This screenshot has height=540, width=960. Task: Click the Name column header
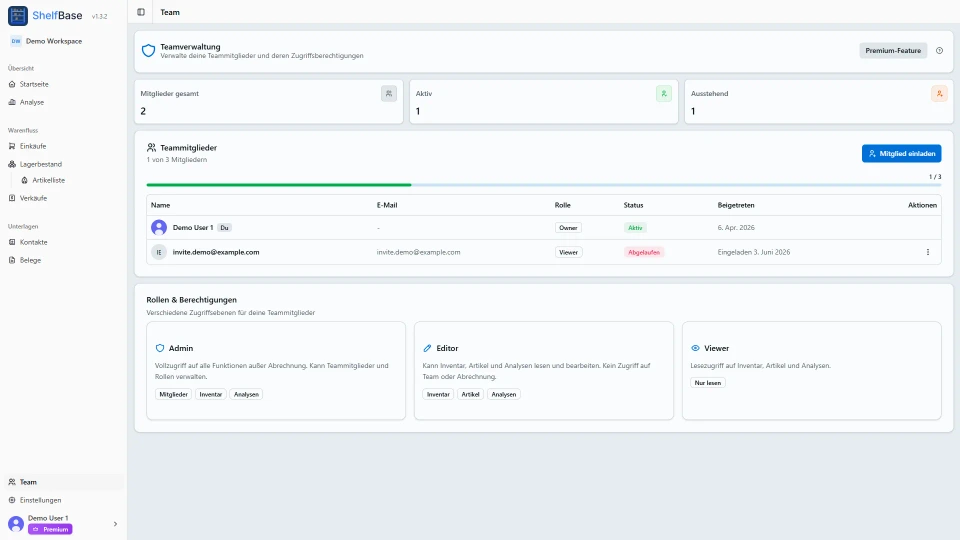(x=160, y=205)
